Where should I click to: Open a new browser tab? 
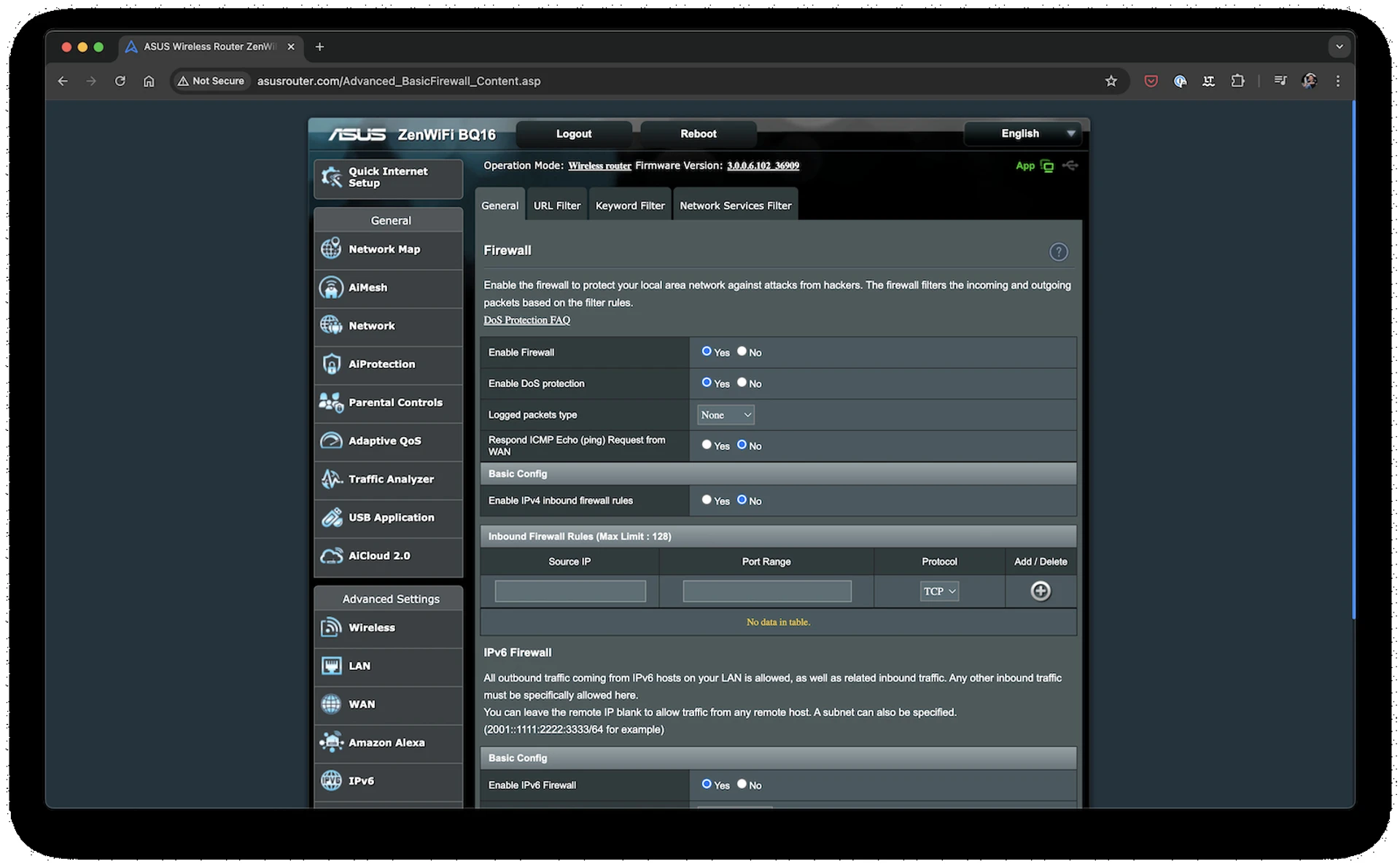tap(319, 47)
